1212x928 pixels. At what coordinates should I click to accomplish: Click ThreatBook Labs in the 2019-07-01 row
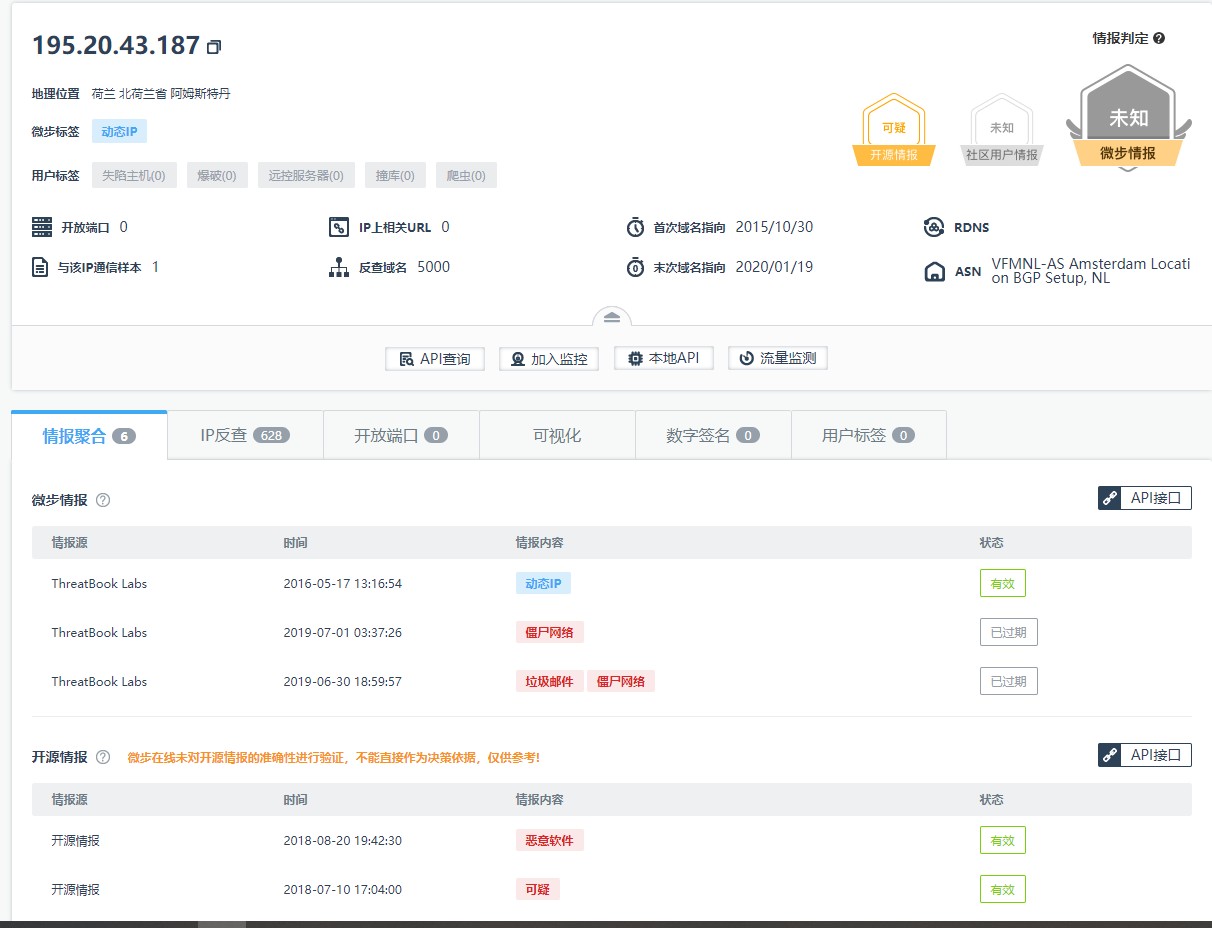coord(99,632)
